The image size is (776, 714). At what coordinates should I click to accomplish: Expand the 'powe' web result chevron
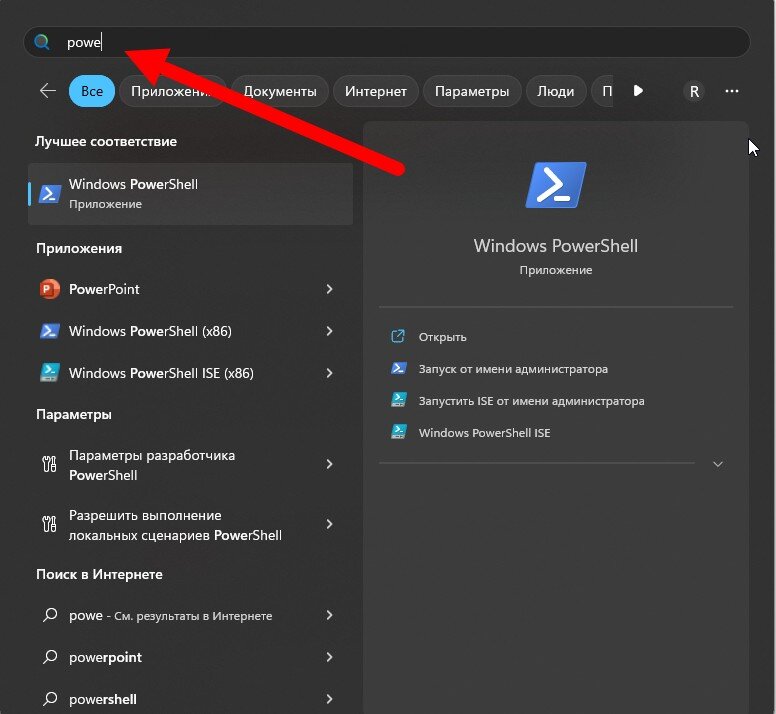point(329,615)
